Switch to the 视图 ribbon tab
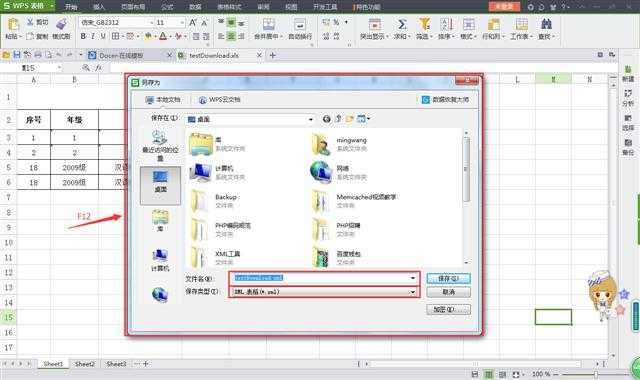Screen dimensions: 640x380 (291, 7)
